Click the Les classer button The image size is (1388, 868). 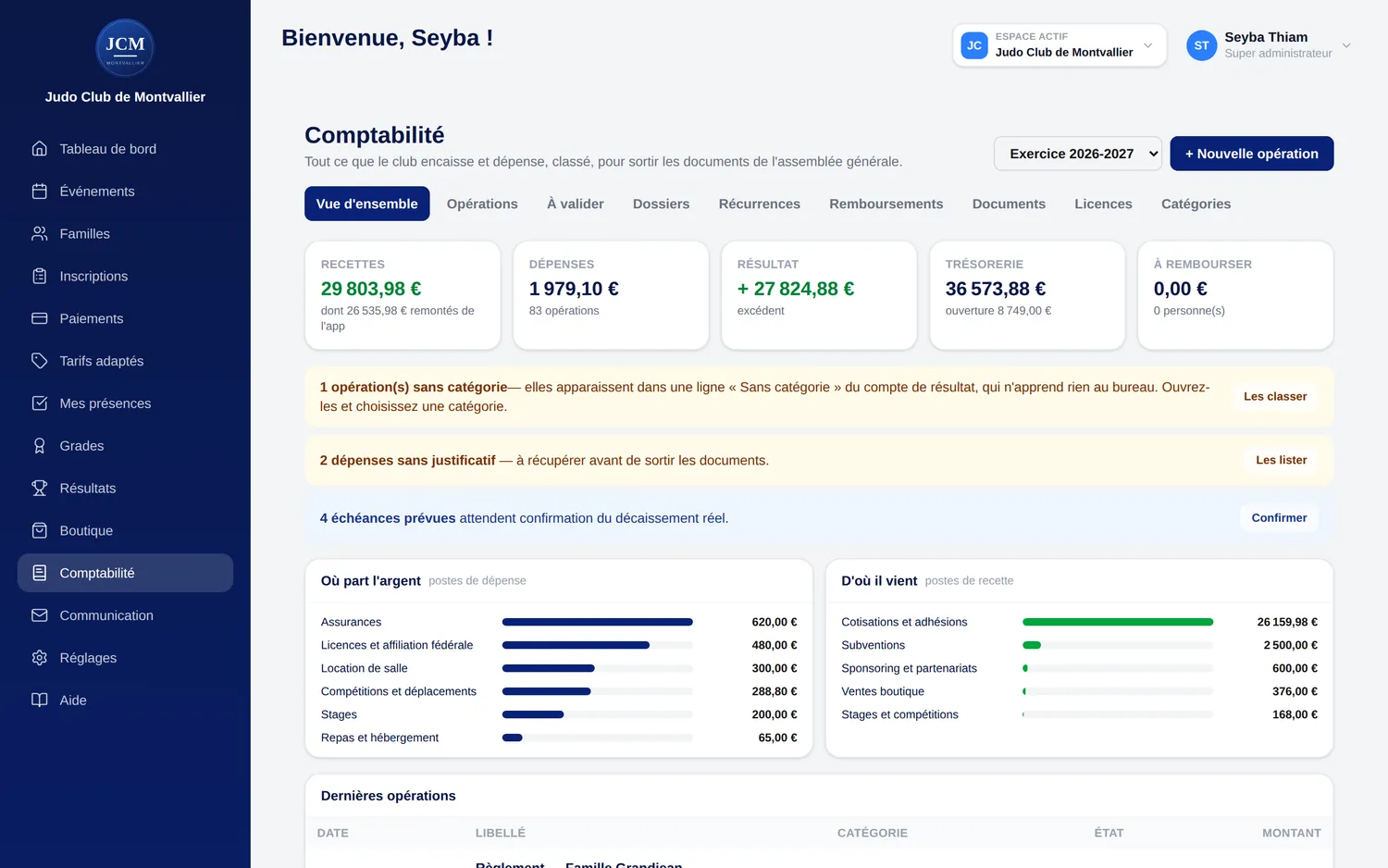coord(1275,396)
